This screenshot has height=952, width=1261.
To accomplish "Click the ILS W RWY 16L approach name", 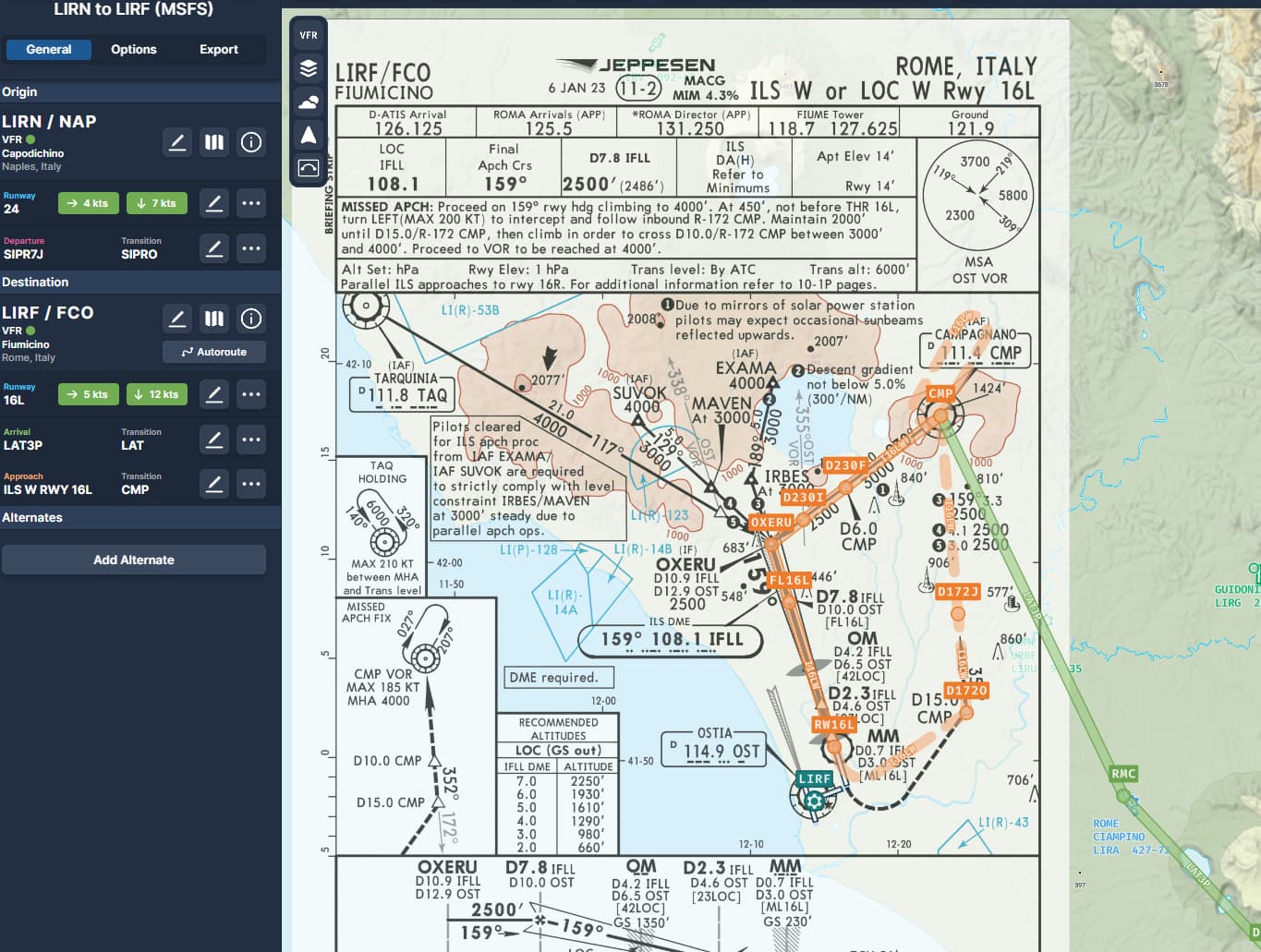I will [x=48, y=489].
